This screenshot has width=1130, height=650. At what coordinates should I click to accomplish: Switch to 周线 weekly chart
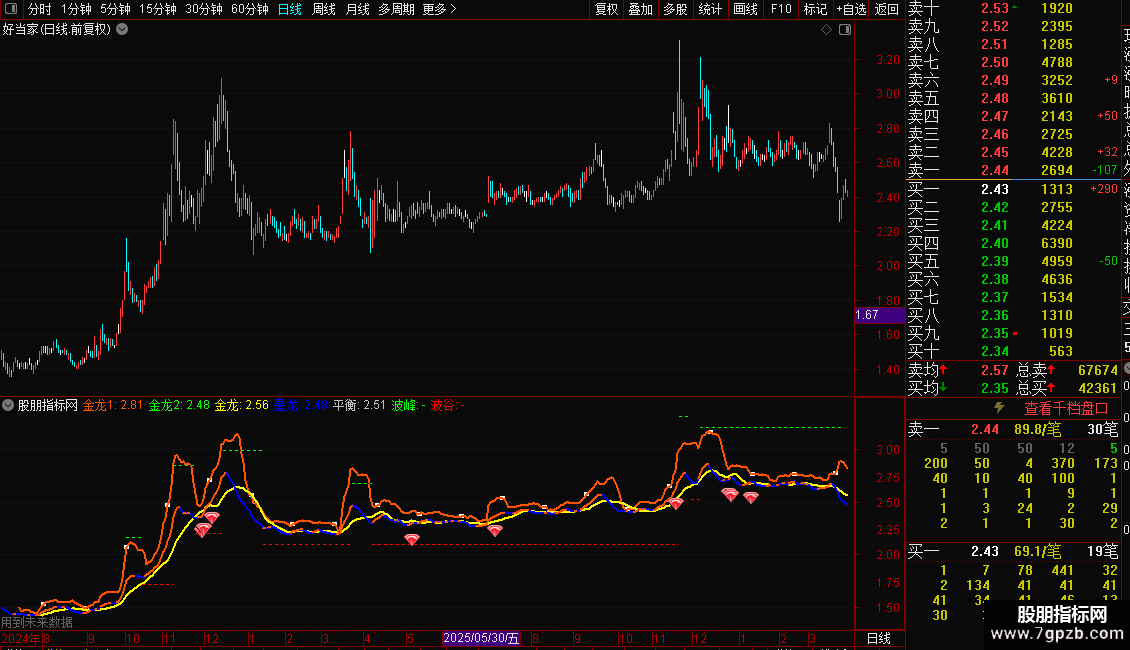[324, 9]
